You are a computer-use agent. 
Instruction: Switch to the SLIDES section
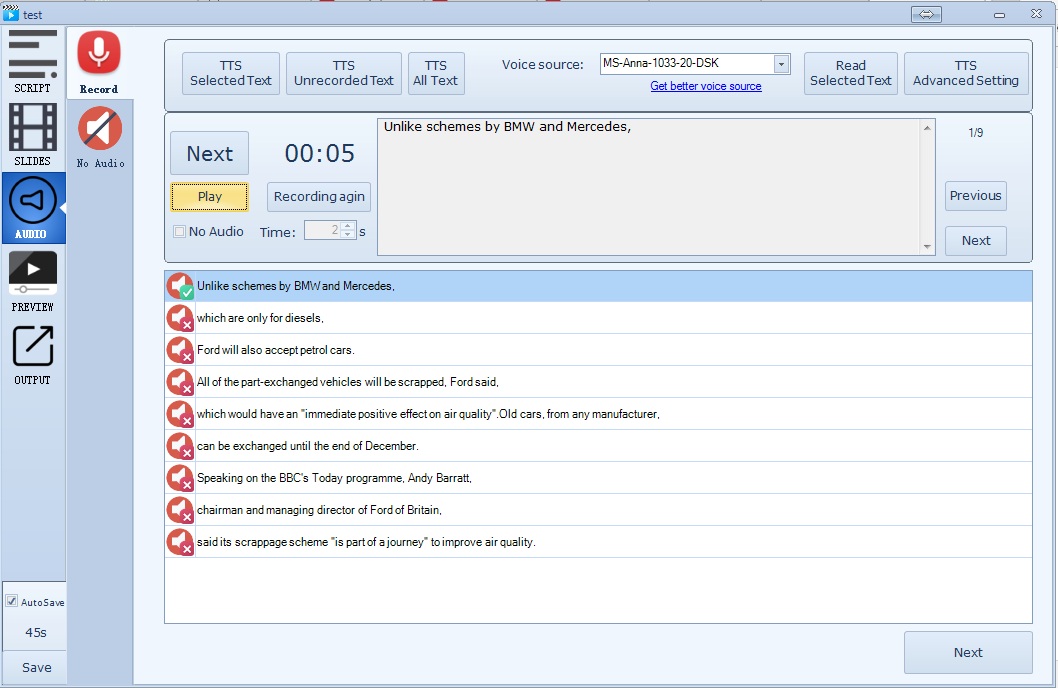pos(33,134)
